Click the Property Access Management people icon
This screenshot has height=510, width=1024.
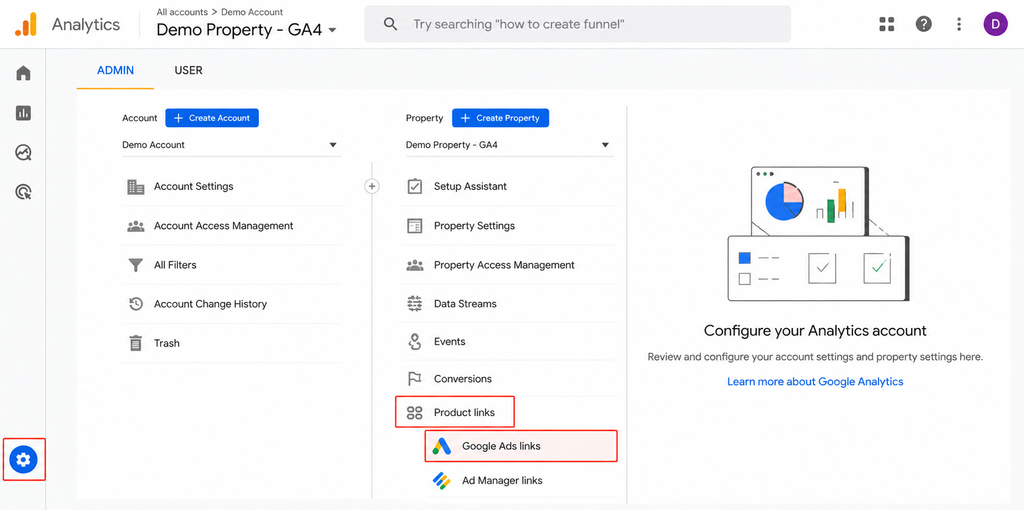415,265
